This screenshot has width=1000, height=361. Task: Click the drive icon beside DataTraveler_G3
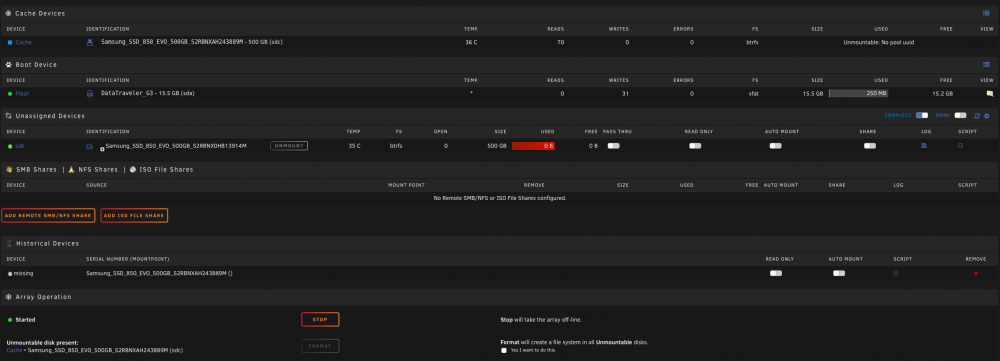tap(90, 94)
